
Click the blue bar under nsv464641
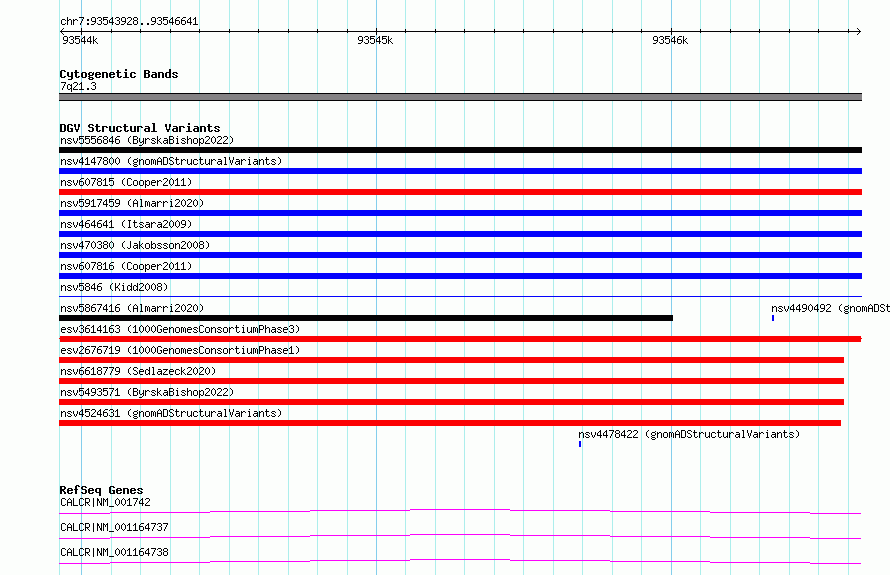[460, 234]
